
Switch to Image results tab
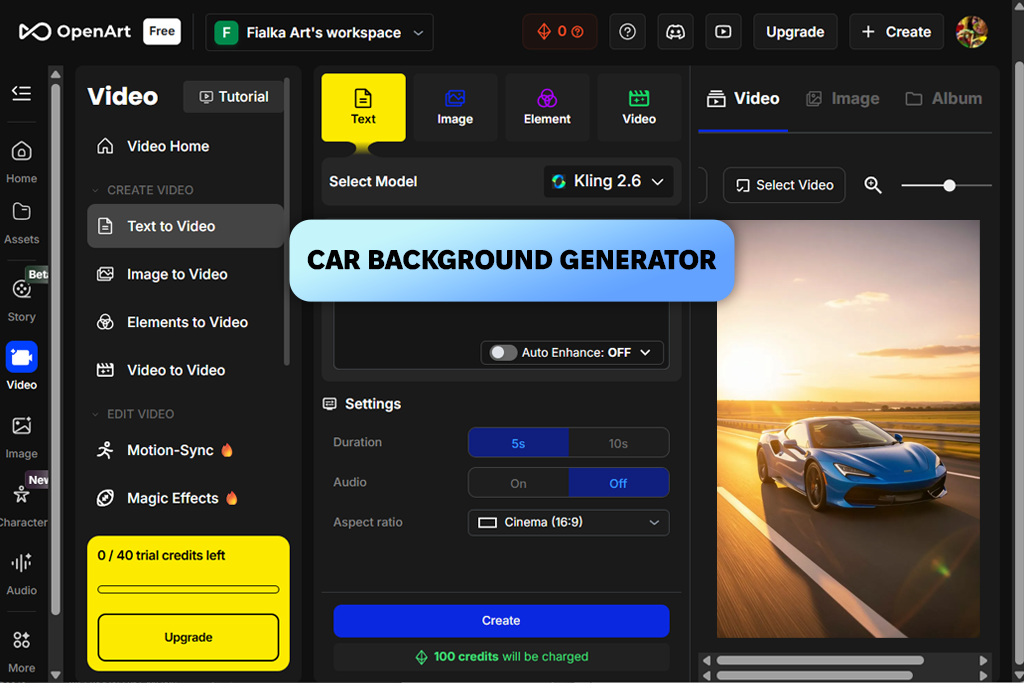(843, 99)
